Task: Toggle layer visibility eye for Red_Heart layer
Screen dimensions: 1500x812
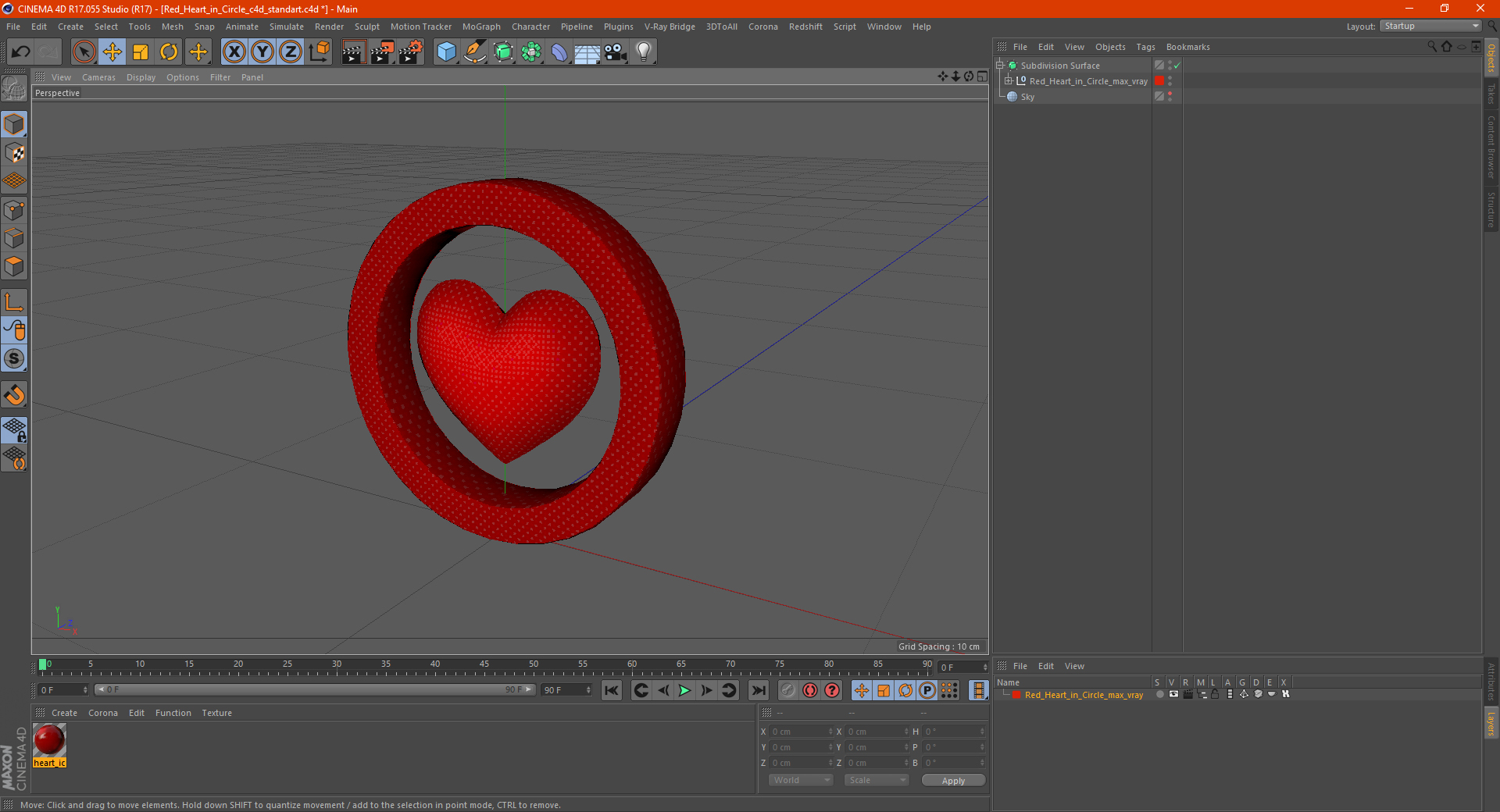Action: tap(1173, 694)
